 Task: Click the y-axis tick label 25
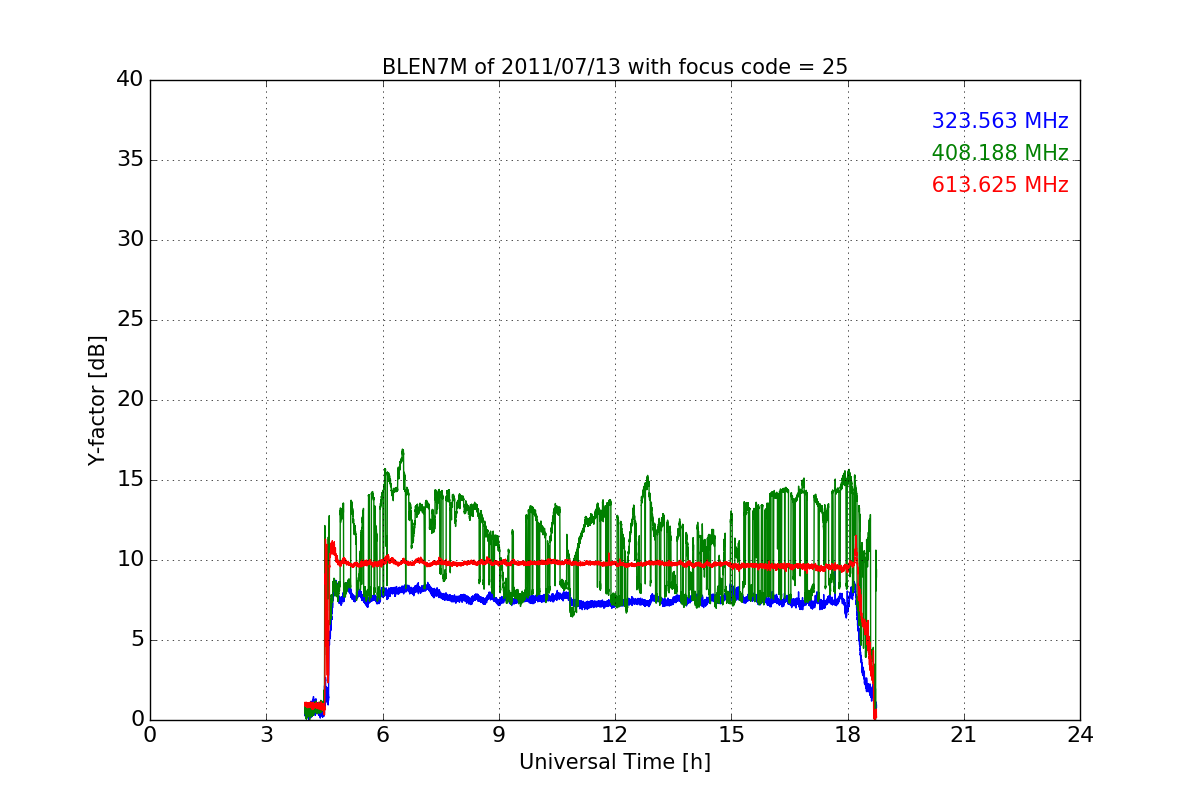(130, 320)
